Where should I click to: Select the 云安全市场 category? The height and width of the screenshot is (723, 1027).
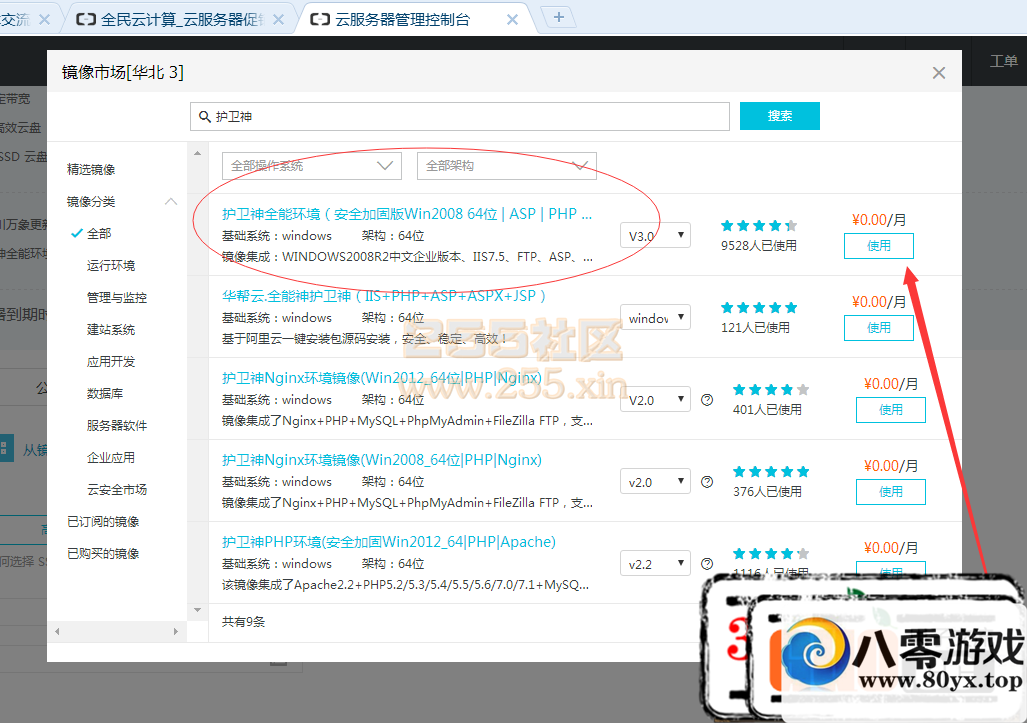point(117,490)
